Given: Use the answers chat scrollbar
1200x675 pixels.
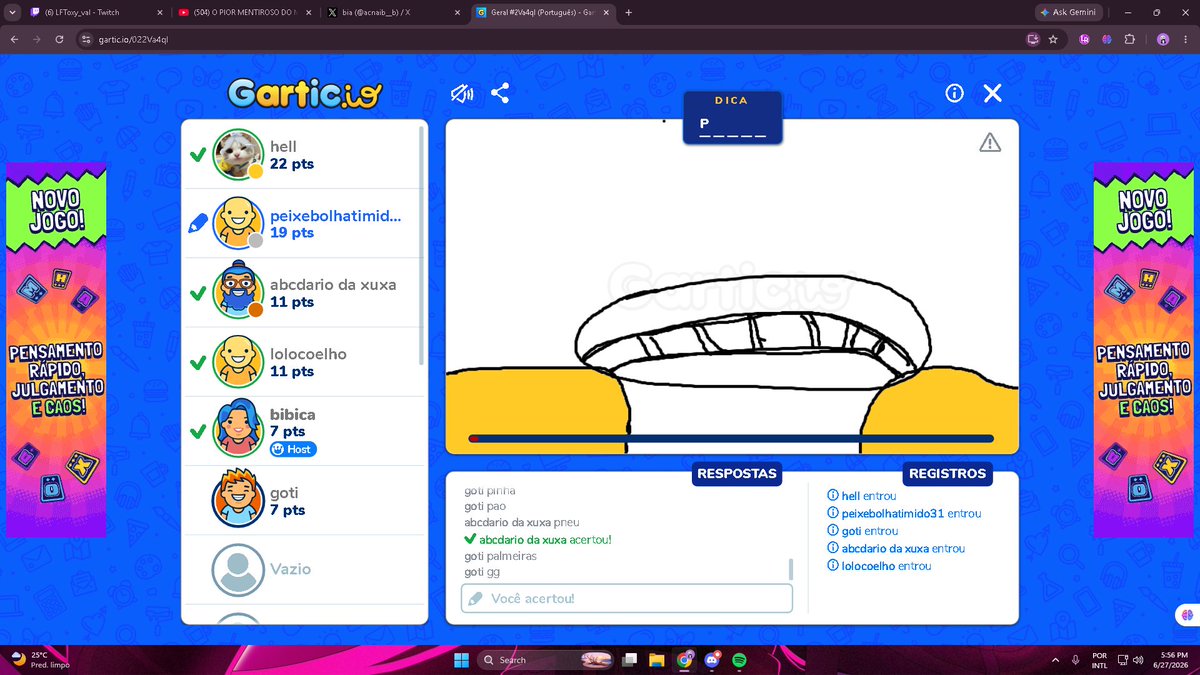Looking at the screenshot, I should [791, 569].
